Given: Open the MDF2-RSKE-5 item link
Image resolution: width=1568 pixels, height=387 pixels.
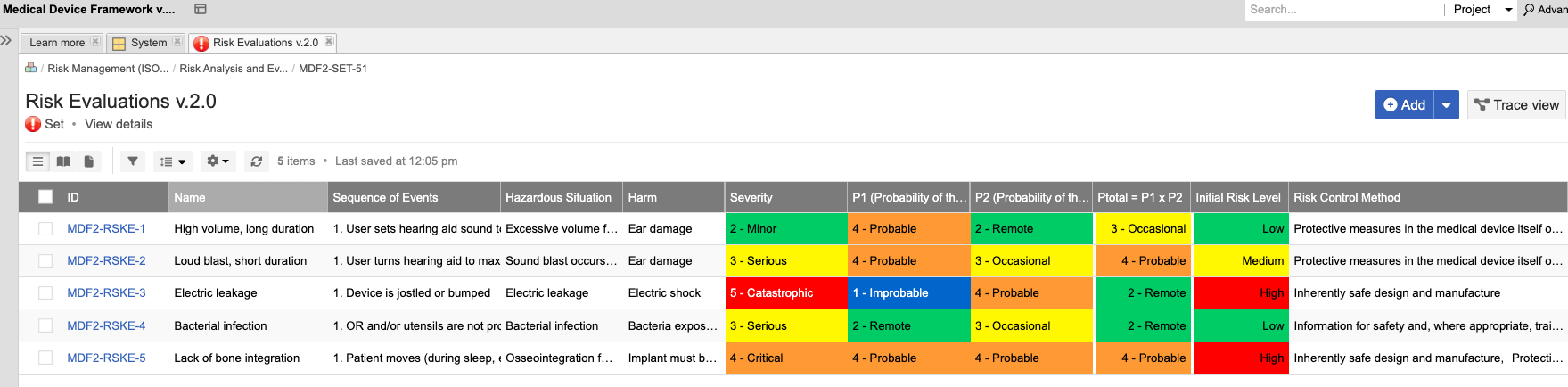Looking at the screenshot, I should click(x=106, y=358).
